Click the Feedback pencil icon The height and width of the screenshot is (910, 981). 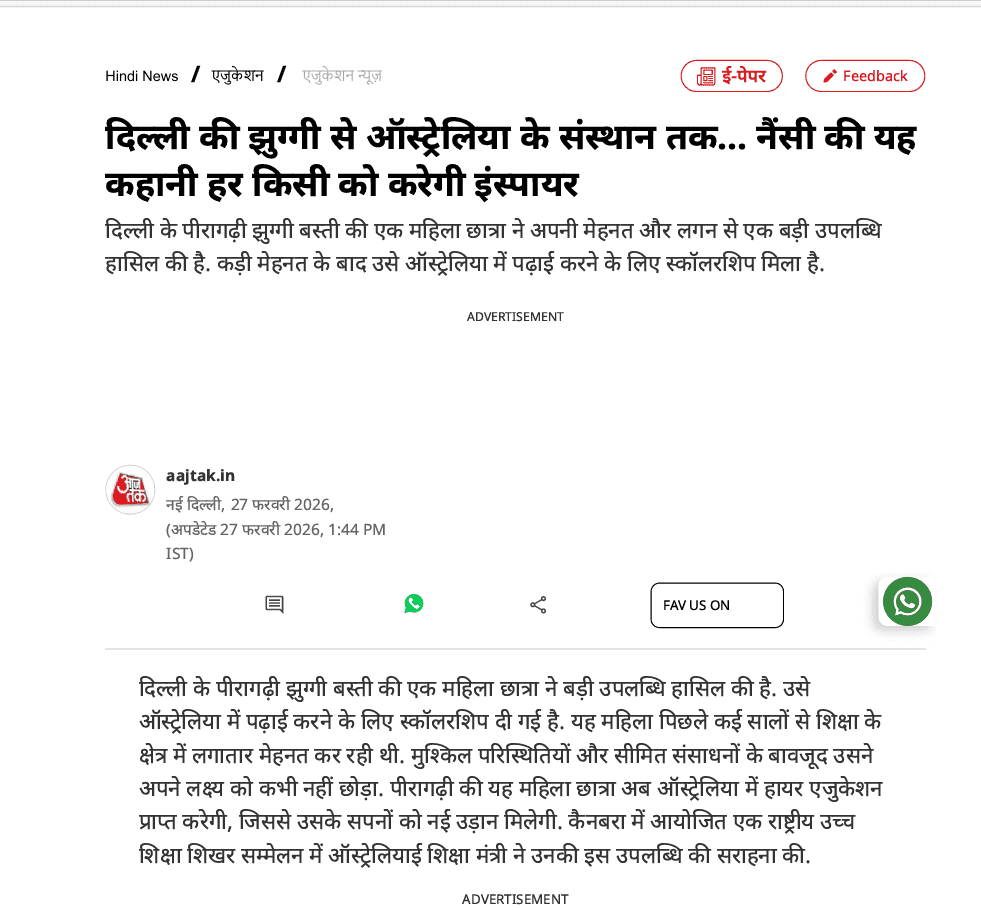830,76
